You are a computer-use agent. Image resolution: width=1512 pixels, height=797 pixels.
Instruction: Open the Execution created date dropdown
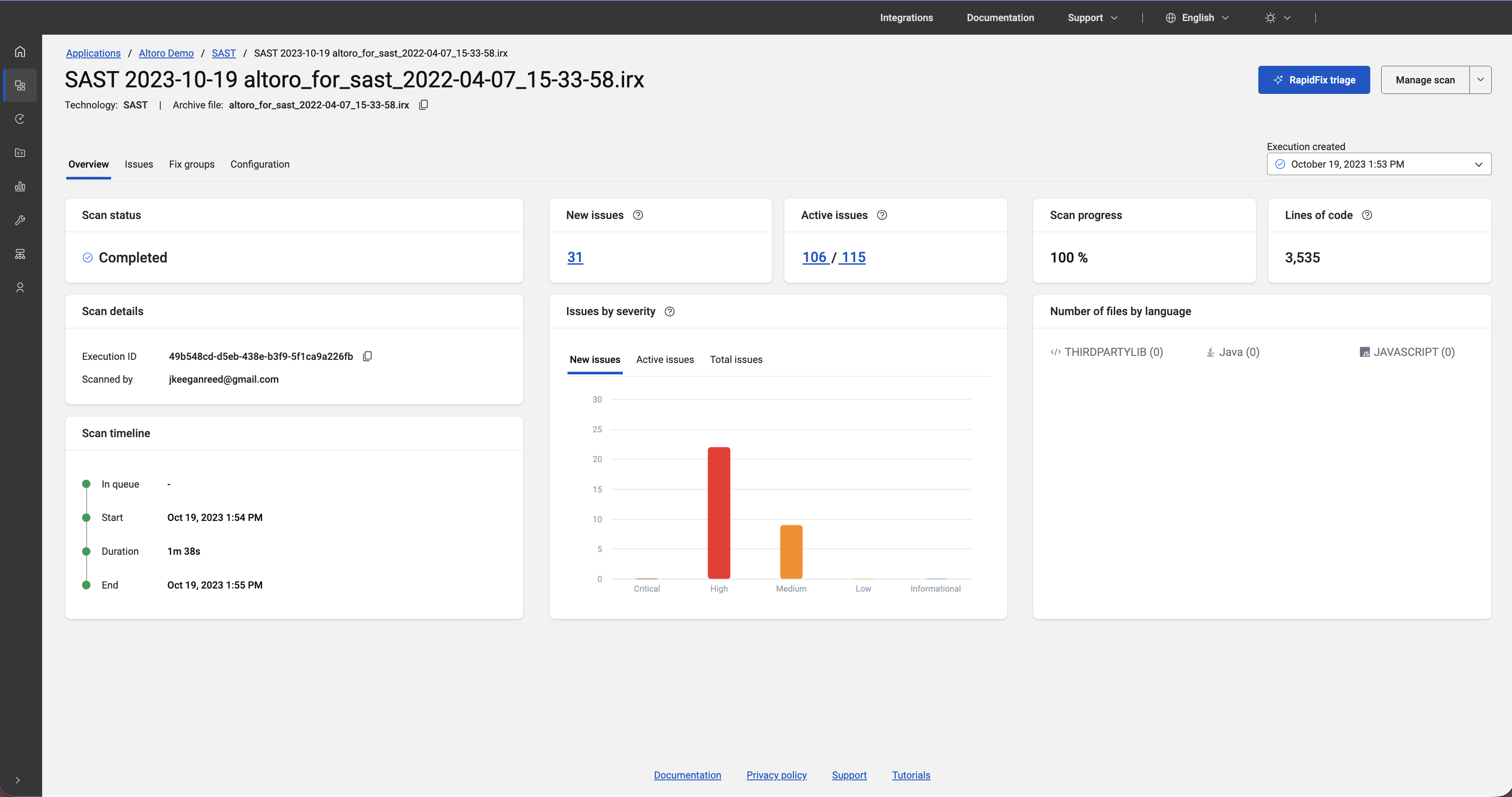pyautogui.click(x=1378, y=164)
